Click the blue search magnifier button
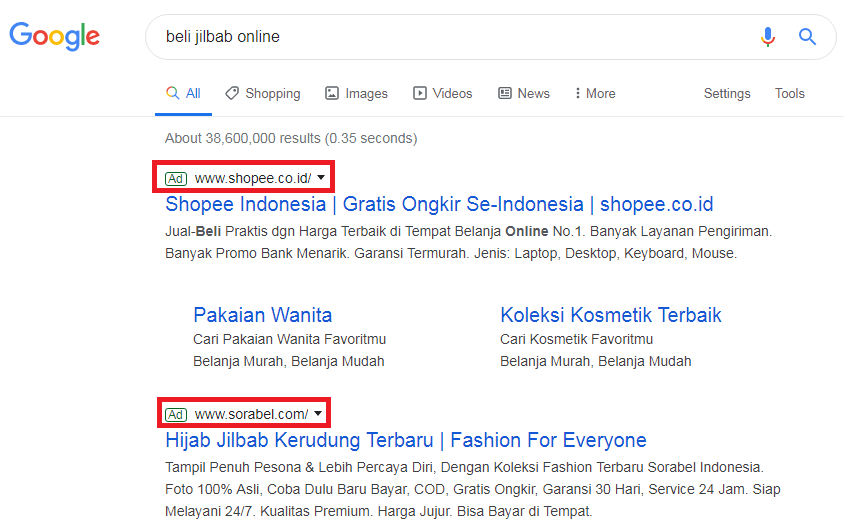 (807, 37)
